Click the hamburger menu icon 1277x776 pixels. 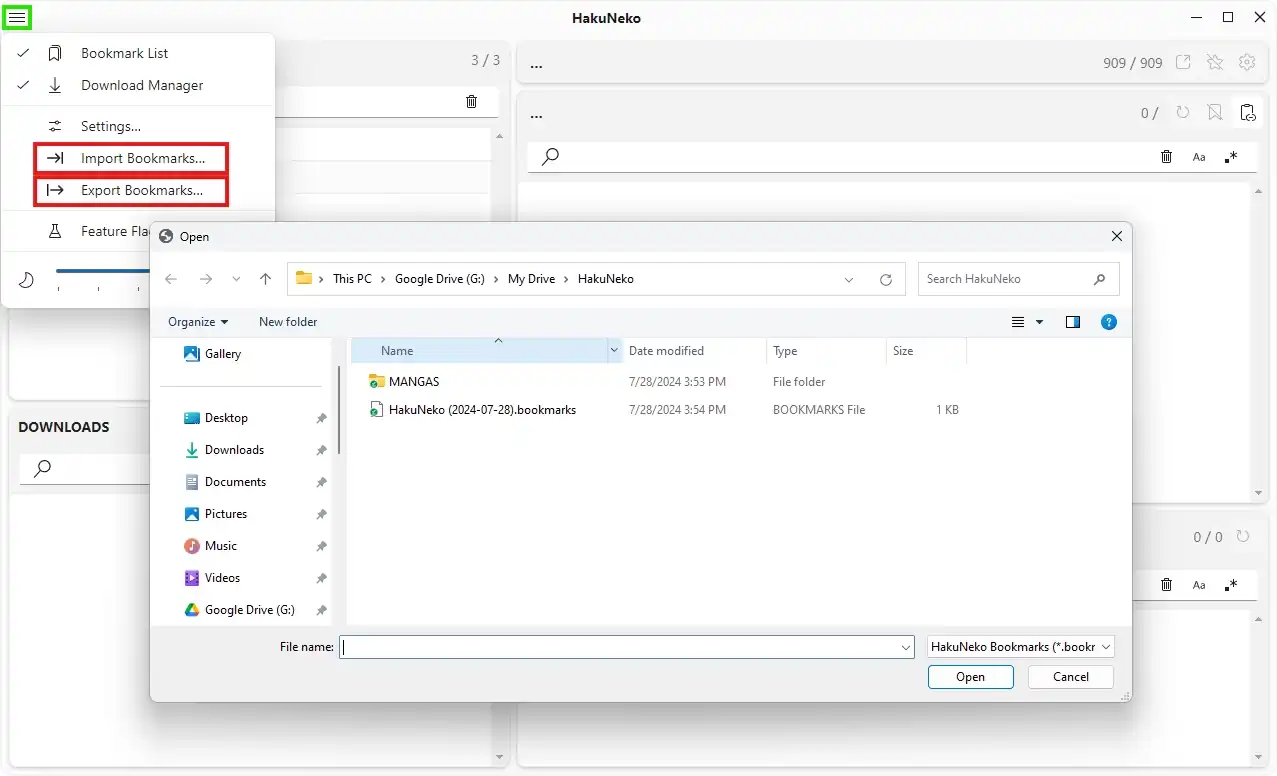(x=17, y=17)
